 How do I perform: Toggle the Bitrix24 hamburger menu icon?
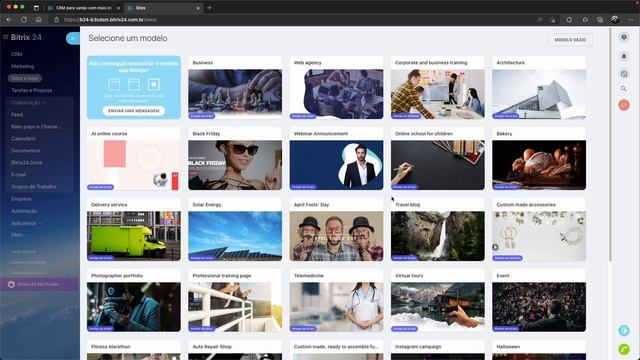5,37
